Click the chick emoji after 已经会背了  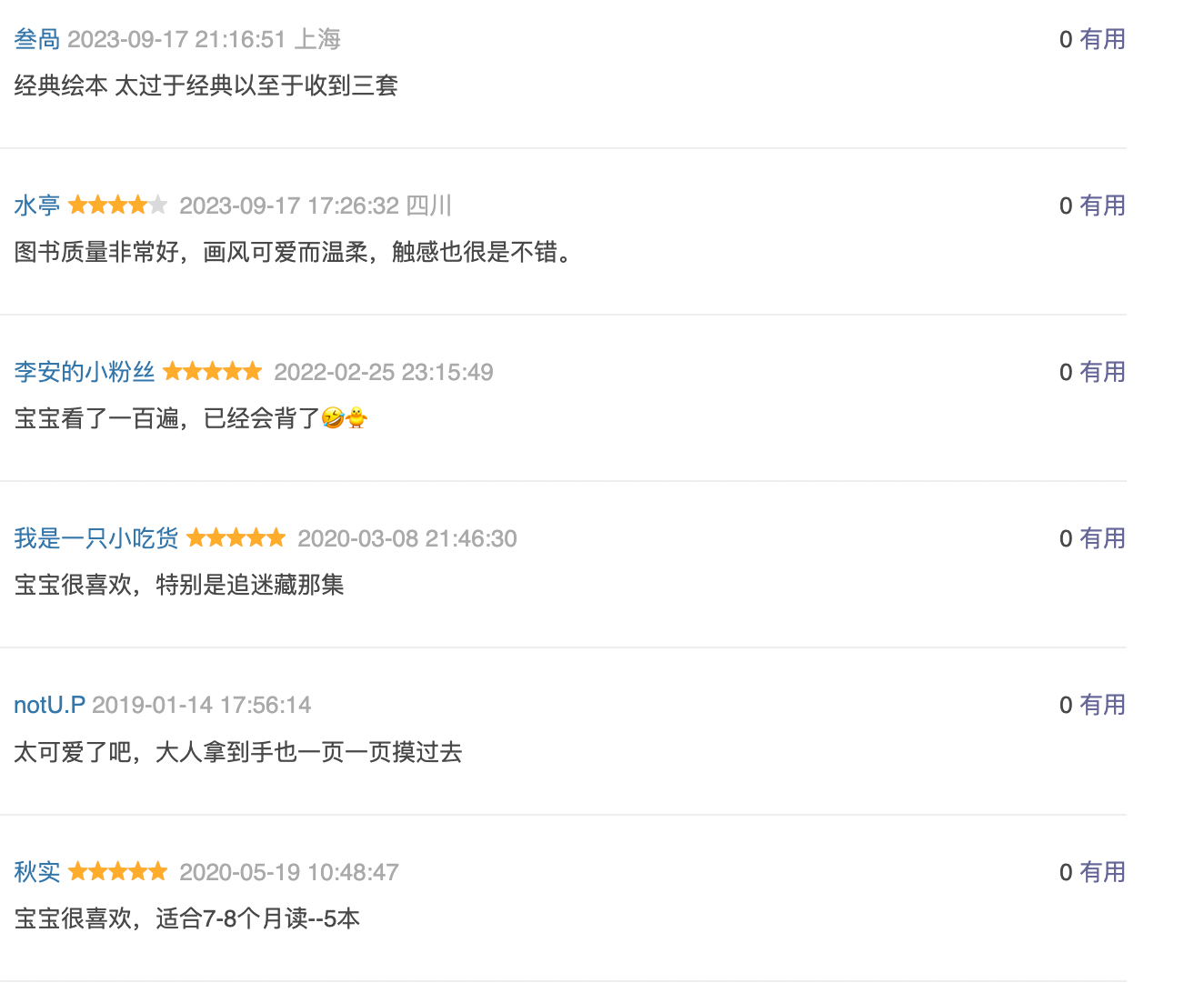click(x=356, y=418)
